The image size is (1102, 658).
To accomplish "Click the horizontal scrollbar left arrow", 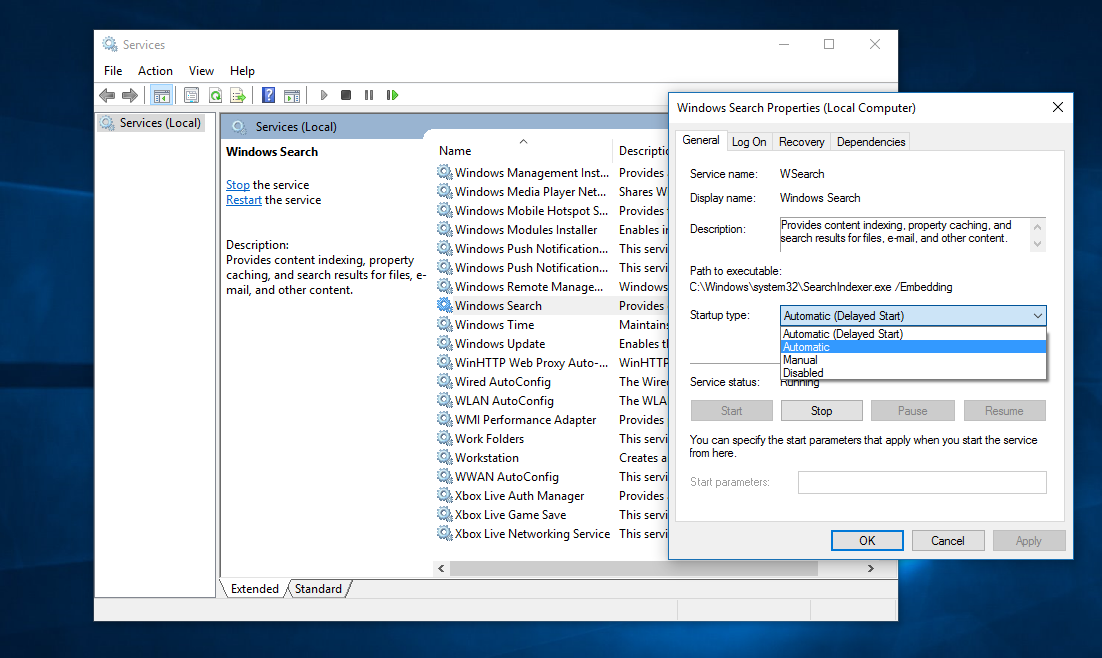I will [441, 568].
